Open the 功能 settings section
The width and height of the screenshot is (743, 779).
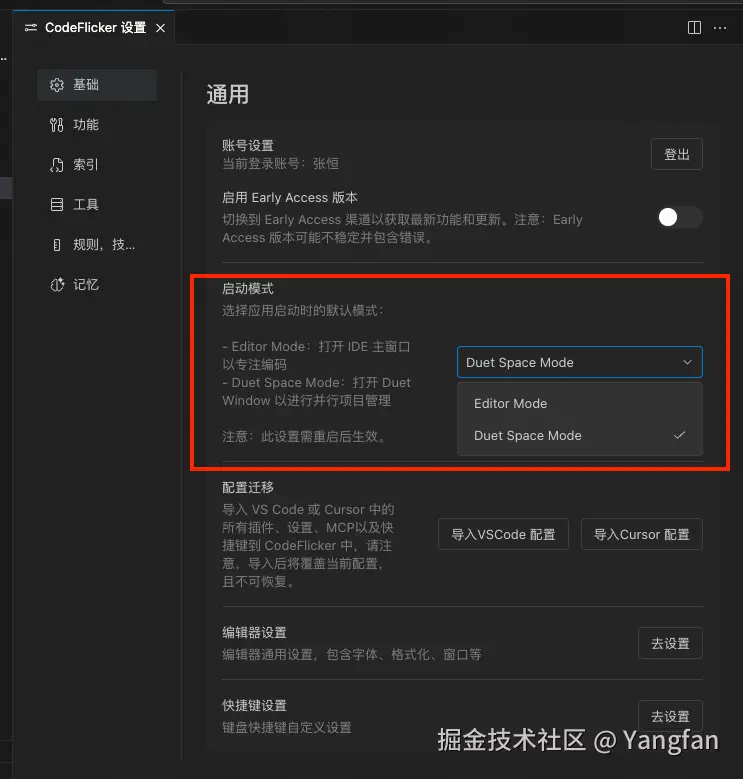(97, 125)
